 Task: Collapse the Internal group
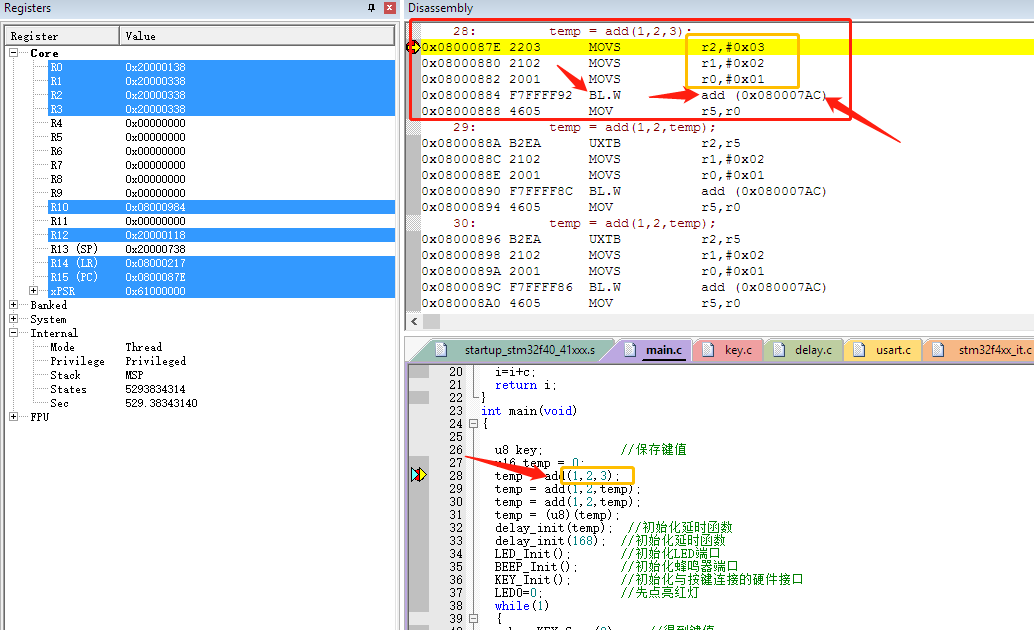(x=13, y=333)
